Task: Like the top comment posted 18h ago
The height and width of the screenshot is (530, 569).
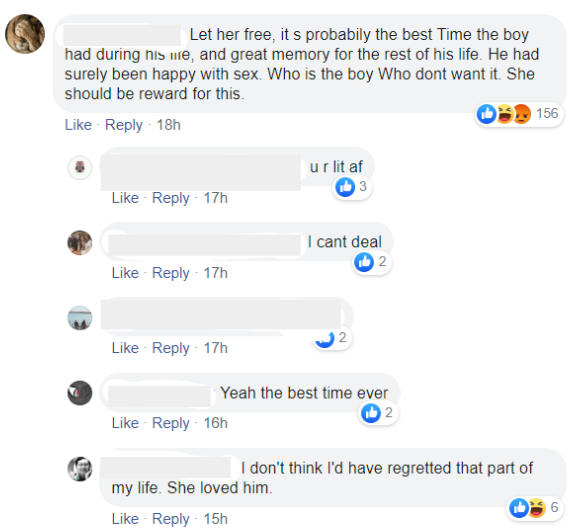Action: point(78,125)
